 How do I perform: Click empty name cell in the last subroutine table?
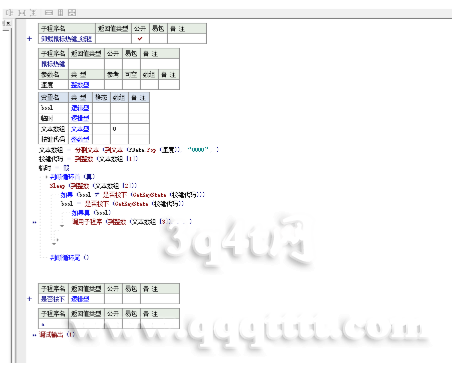(53, 324)
